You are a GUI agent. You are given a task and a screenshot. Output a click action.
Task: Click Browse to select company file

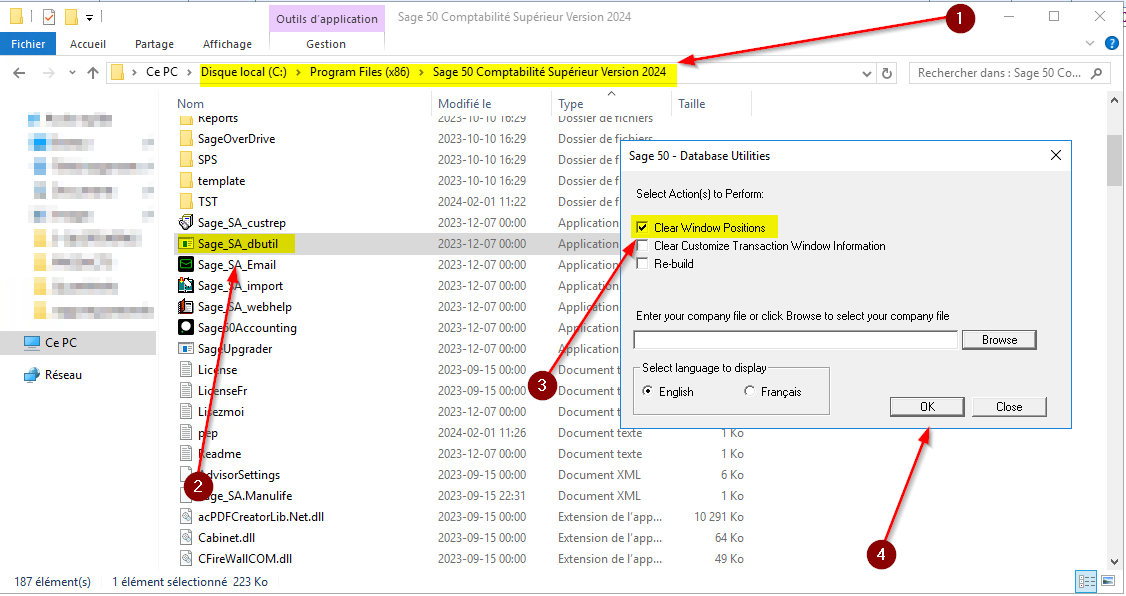tap(999, 340)
